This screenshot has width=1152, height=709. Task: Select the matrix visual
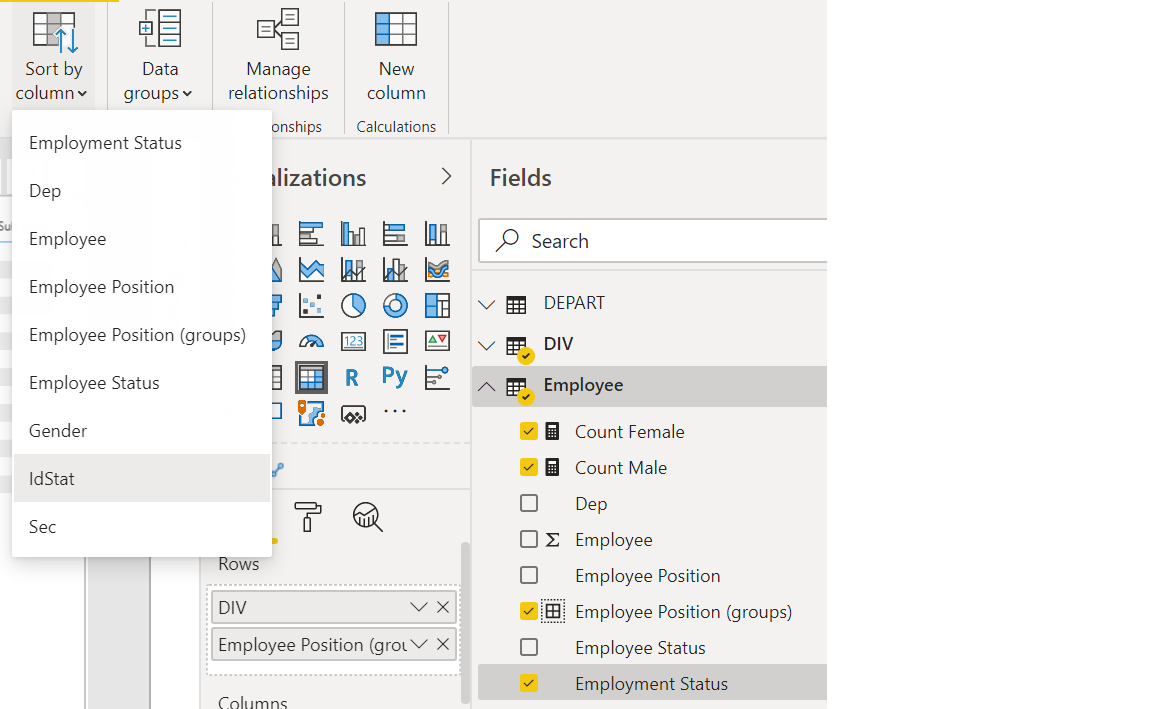click(312, 378)
